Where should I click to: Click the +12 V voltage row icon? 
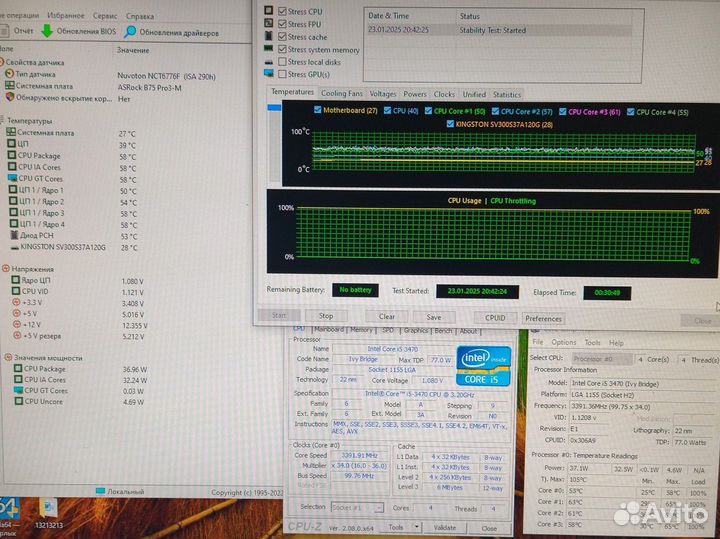(x=17, y=324)
